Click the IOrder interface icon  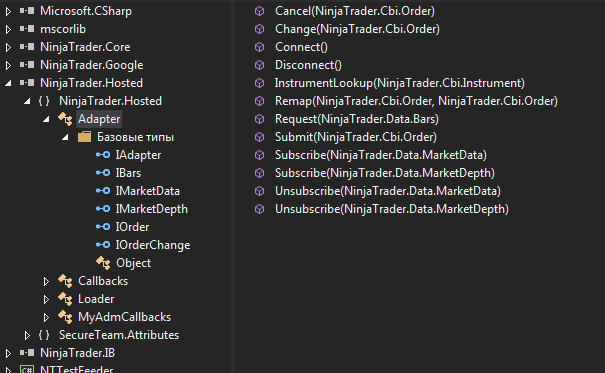103,227
